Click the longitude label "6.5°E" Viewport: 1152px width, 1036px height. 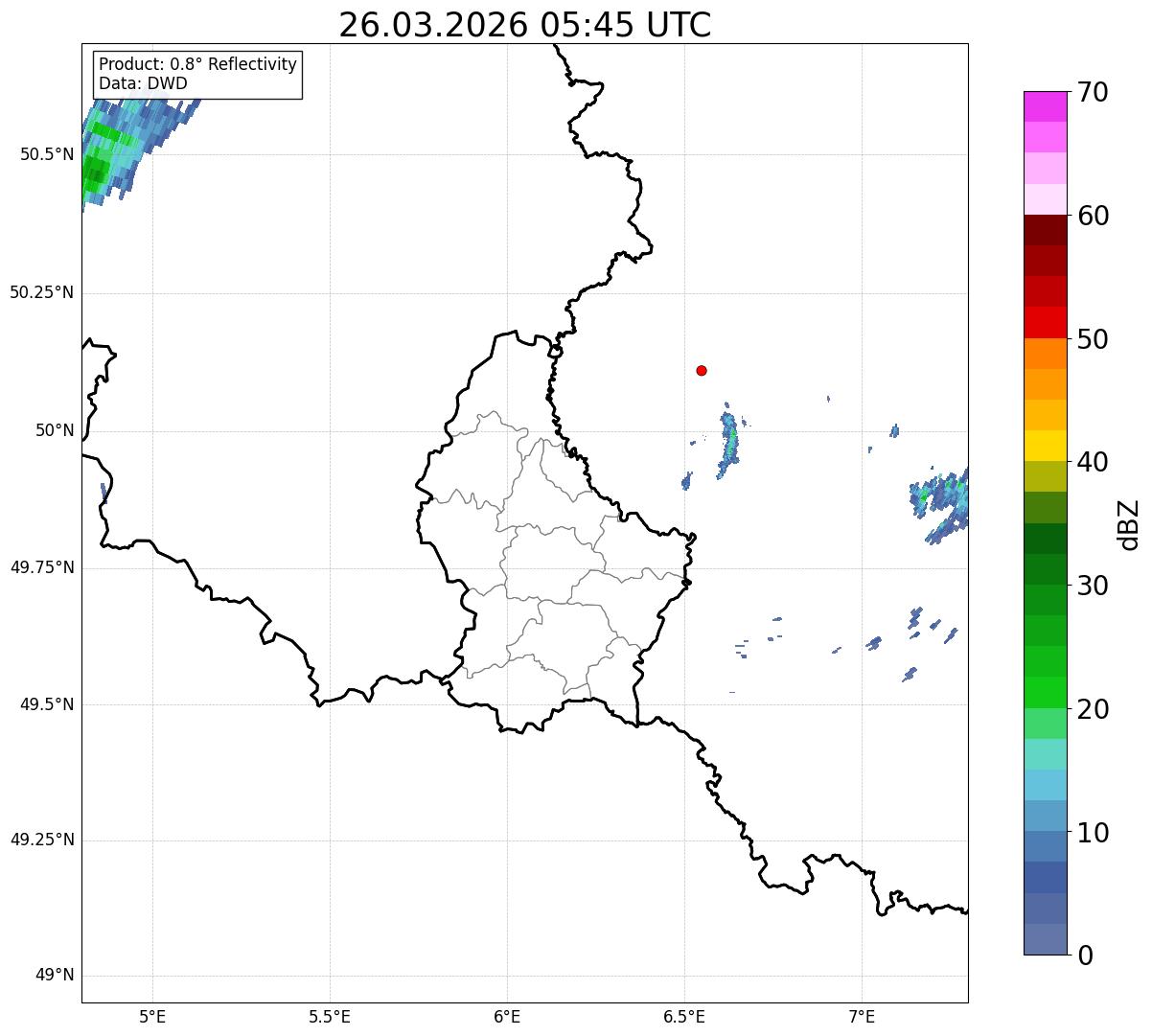684,1016
